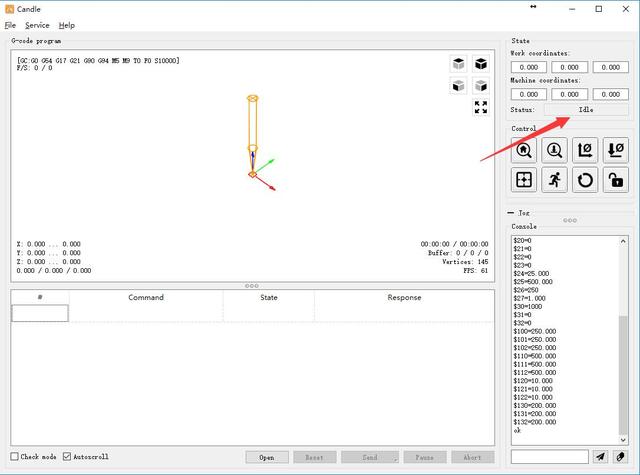The height and width of the screenshot is (475, 640).
Task: Click the console command input field
Action: 549,457
